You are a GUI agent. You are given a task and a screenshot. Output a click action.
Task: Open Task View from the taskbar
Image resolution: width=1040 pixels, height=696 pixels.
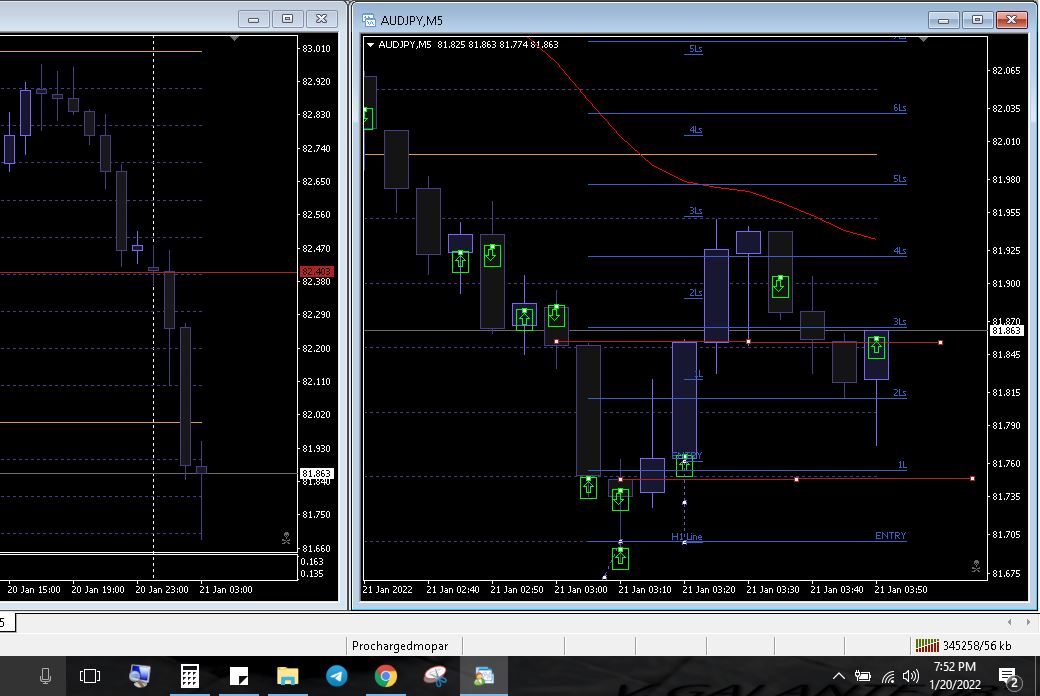(90, 677)
